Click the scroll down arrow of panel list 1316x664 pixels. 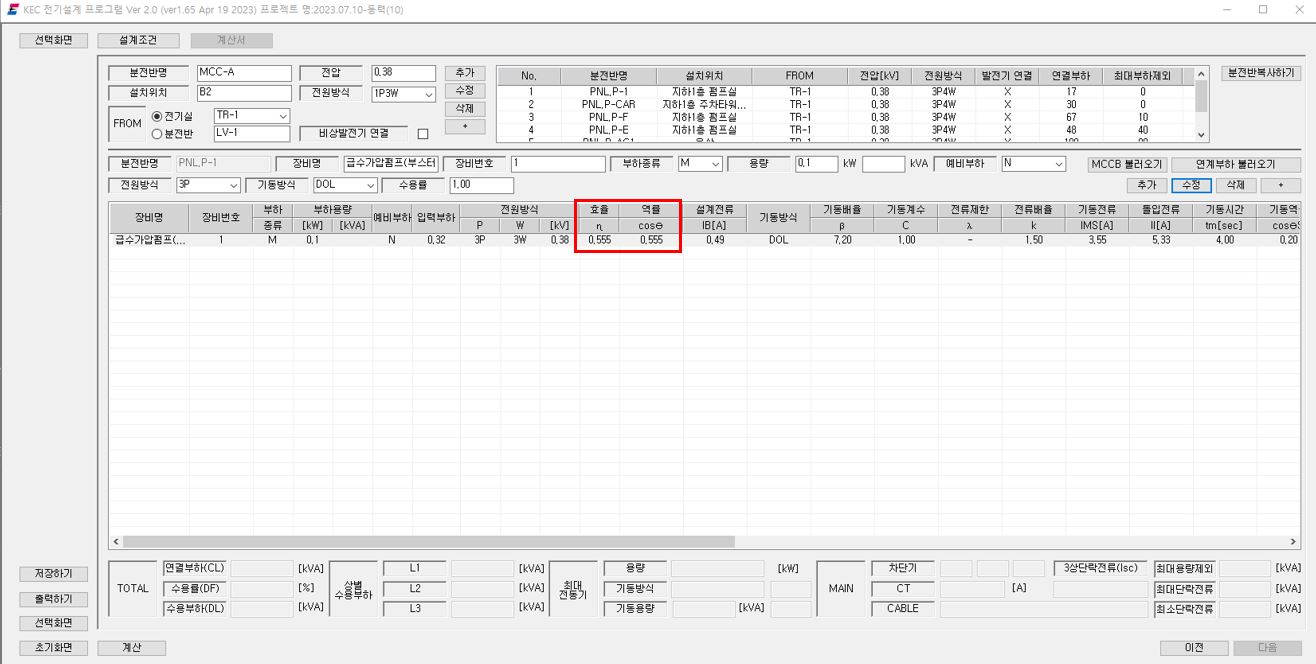tap(1201, 136)
